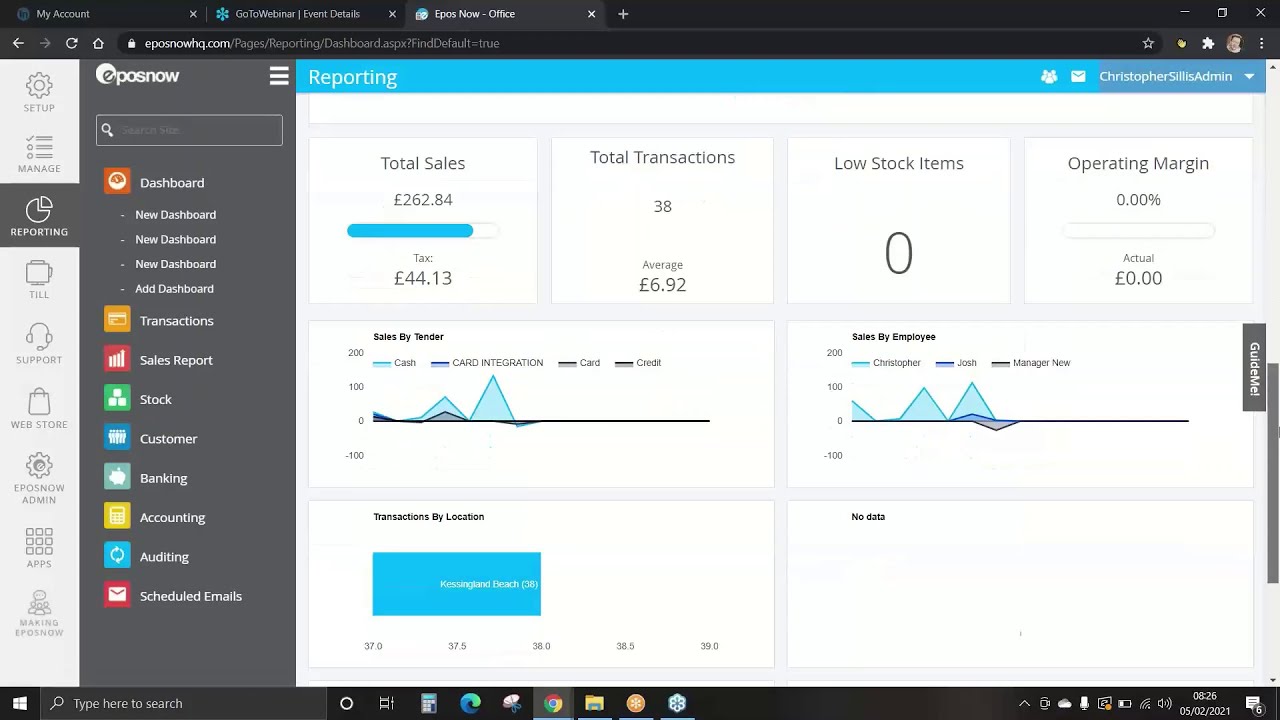The height and width of the screenshot is (720, 1280).
Task: Open the Chrome menu three dots
Action: point(1261,43)
